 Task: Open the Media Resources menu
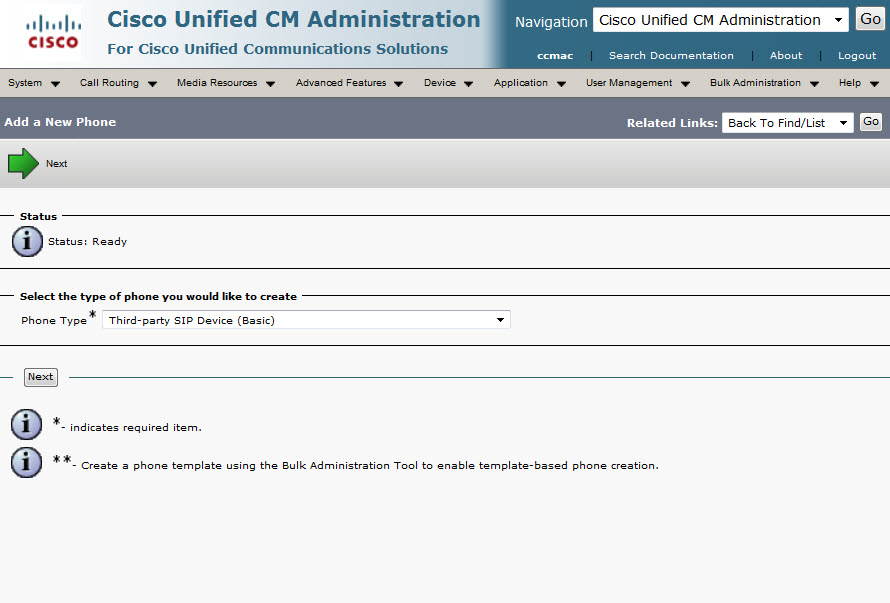[x=226, y=83]
